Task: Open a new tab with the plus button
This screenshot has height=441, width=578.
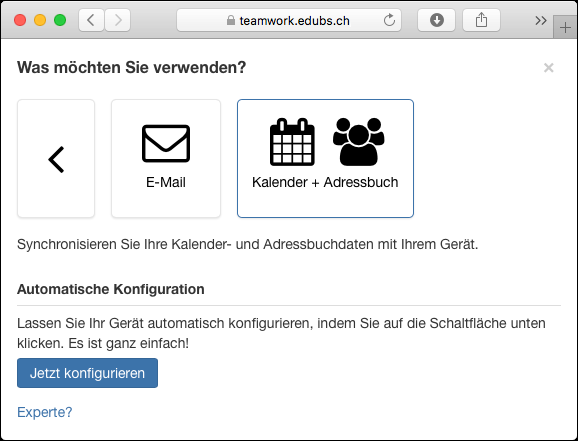Action: (565, 27)
